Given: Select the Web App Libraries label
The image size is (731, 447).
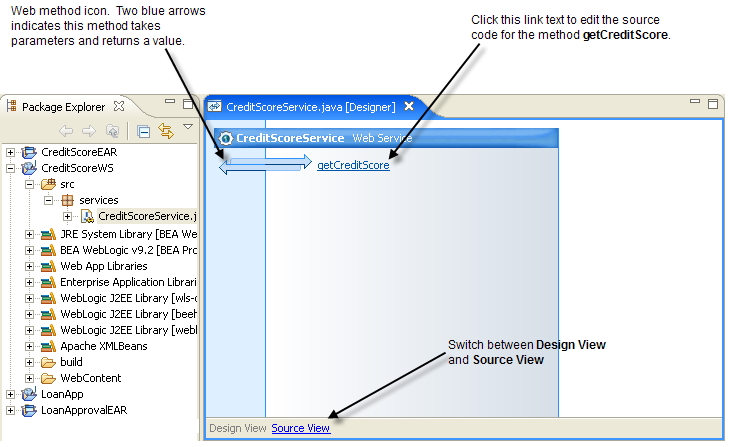Looking at the screenshot, I should [104, 266].
